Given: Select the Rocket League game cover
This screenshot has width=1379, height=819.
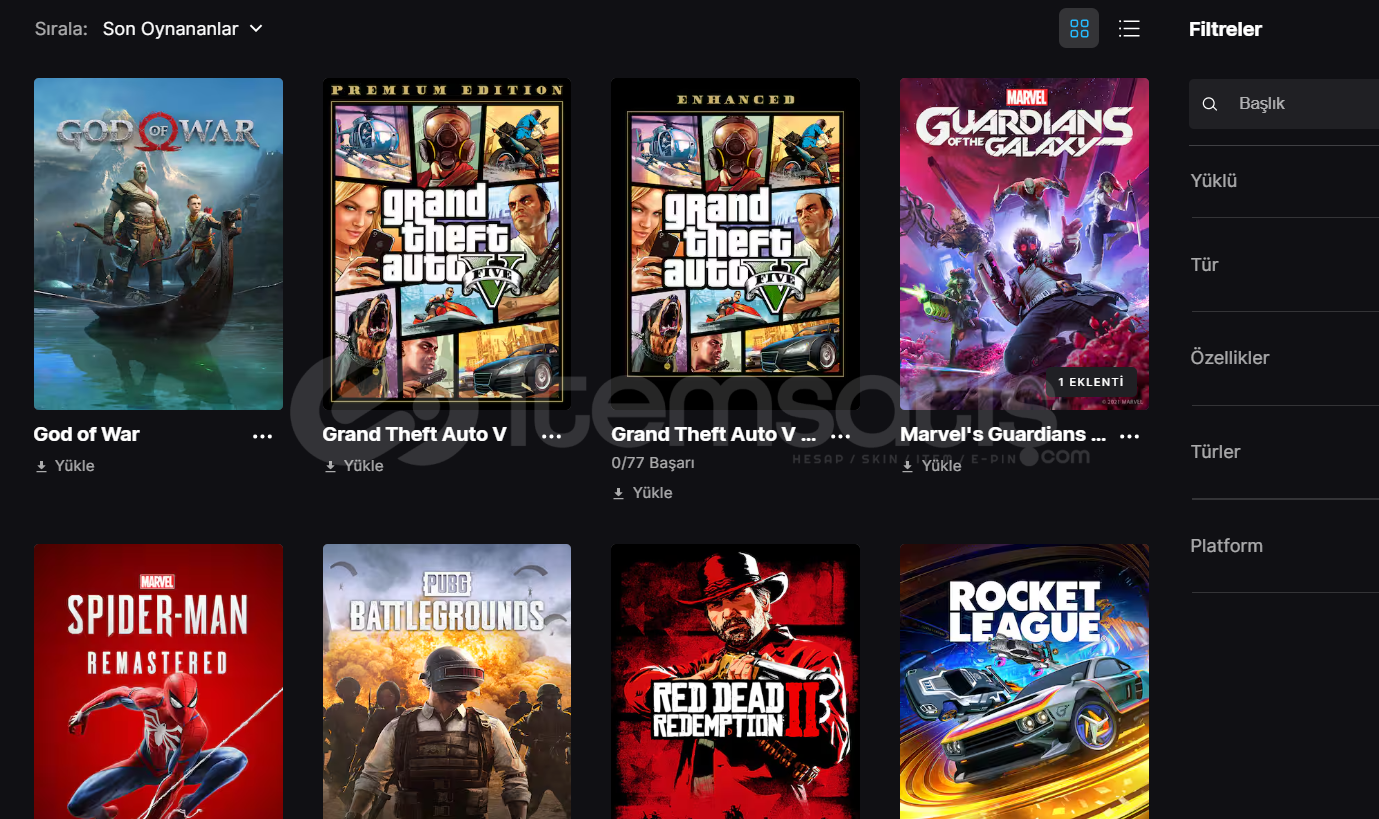Looking at the screenshot, I should [1024, 681].
